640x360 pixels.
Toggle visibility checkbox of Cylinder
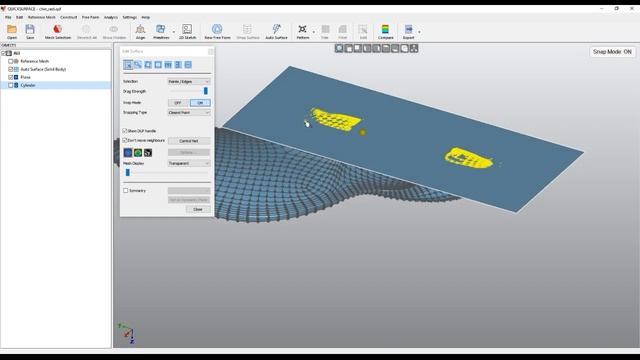(11, 85)
